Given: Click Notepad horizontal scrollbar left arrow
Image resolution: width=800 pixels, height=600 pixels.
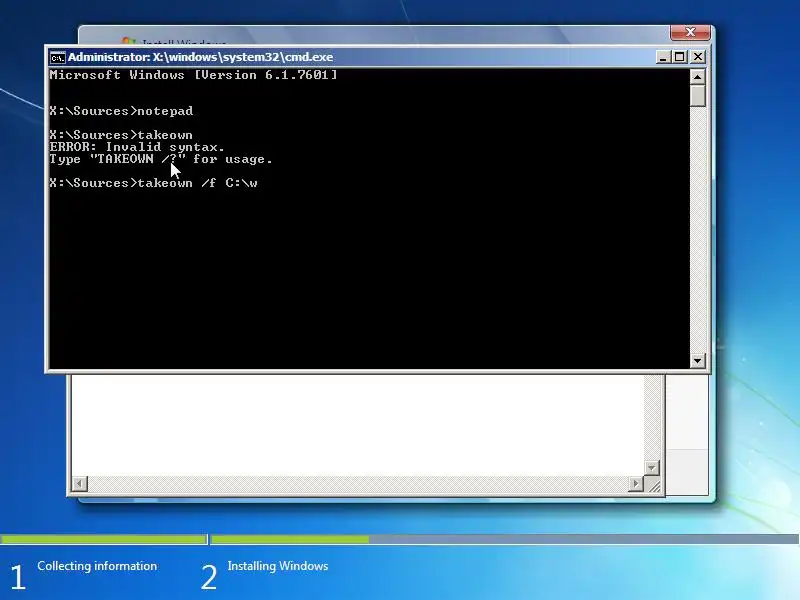Looking at the screenshot, I should click(x=80, y=483).
